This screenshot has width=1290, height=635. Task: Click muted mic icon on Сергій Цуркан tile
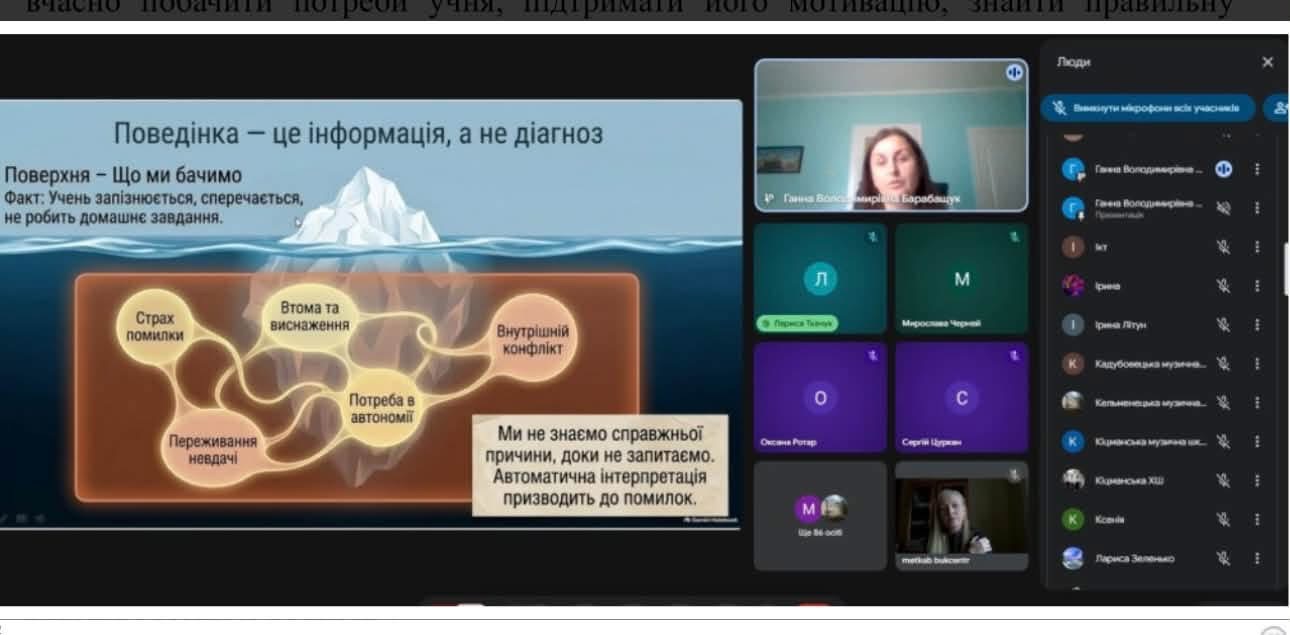pyautogui.click(x=1014, y=355)
